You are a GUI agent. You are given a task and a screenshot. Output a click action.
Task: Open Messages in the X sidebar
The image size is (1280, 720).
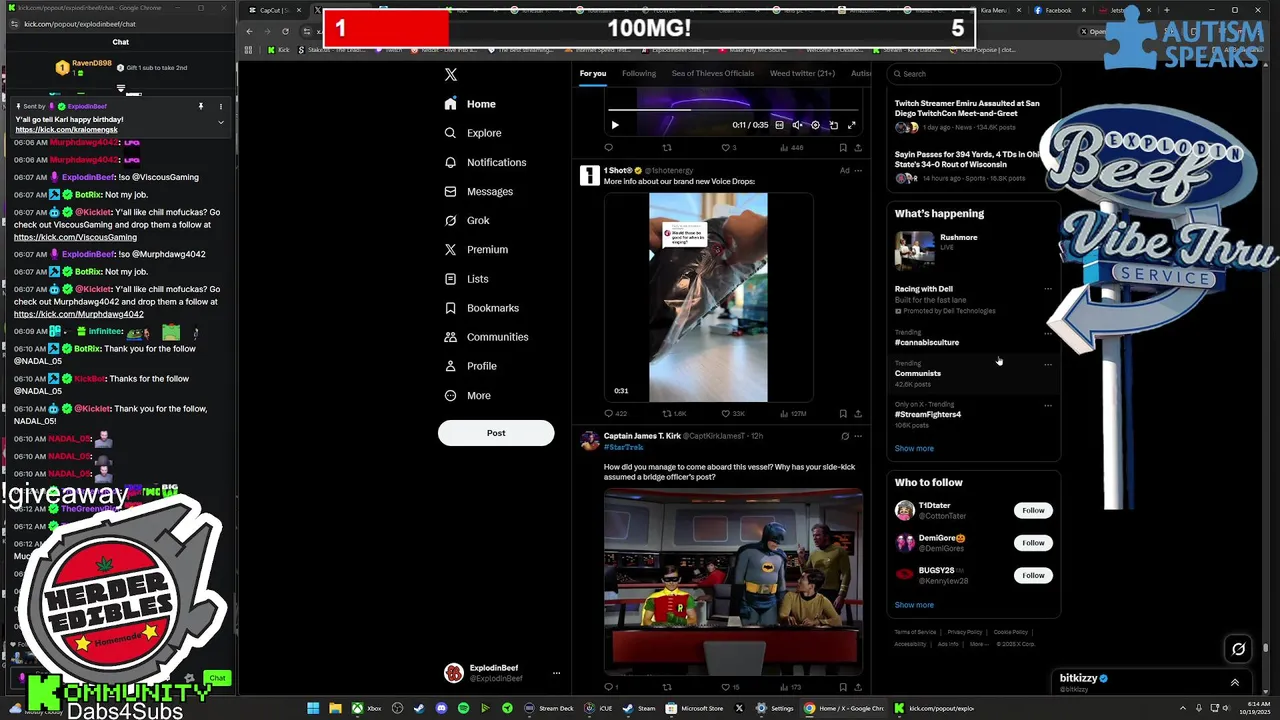tap(478, 191)
